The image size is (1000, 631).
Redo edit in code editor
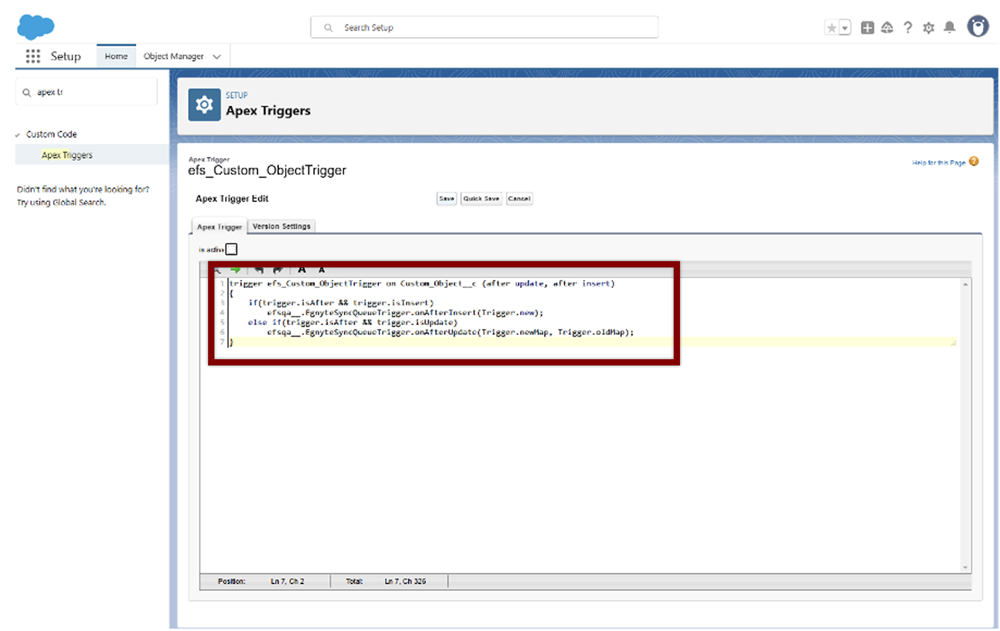[277, 270]
